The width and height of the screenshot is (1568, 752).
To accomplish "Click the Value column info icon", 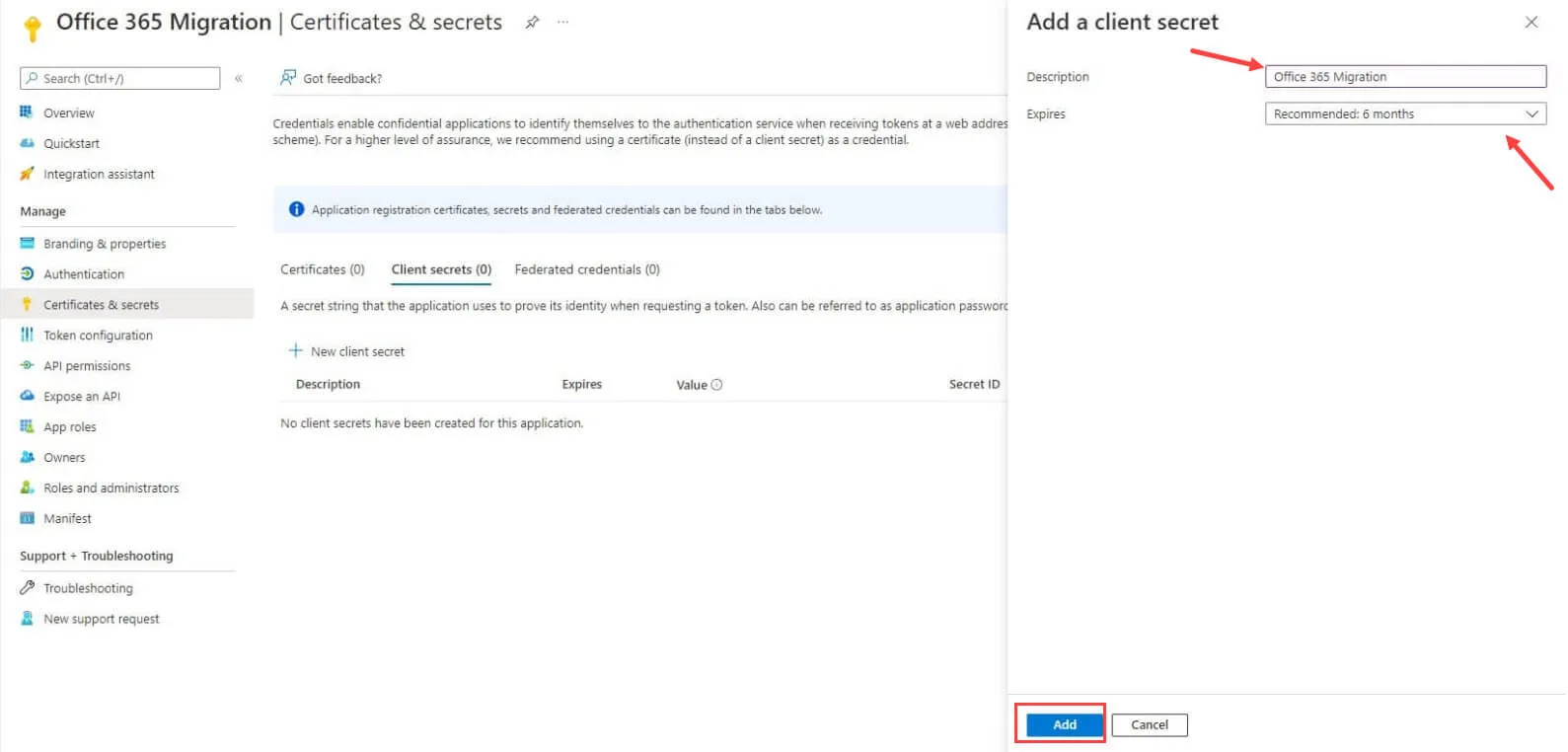I will click(716, 385).
